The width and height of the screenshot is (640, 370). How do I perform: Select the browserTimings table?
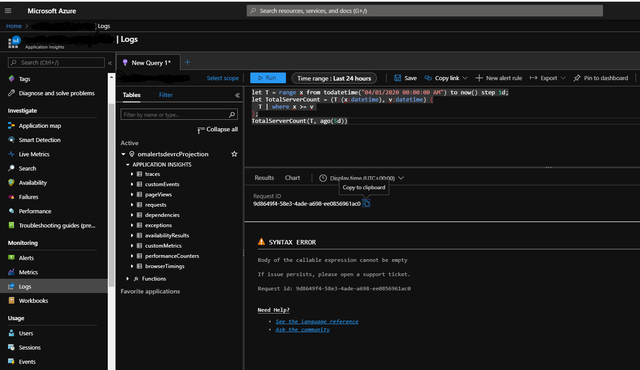click(164, 266)
